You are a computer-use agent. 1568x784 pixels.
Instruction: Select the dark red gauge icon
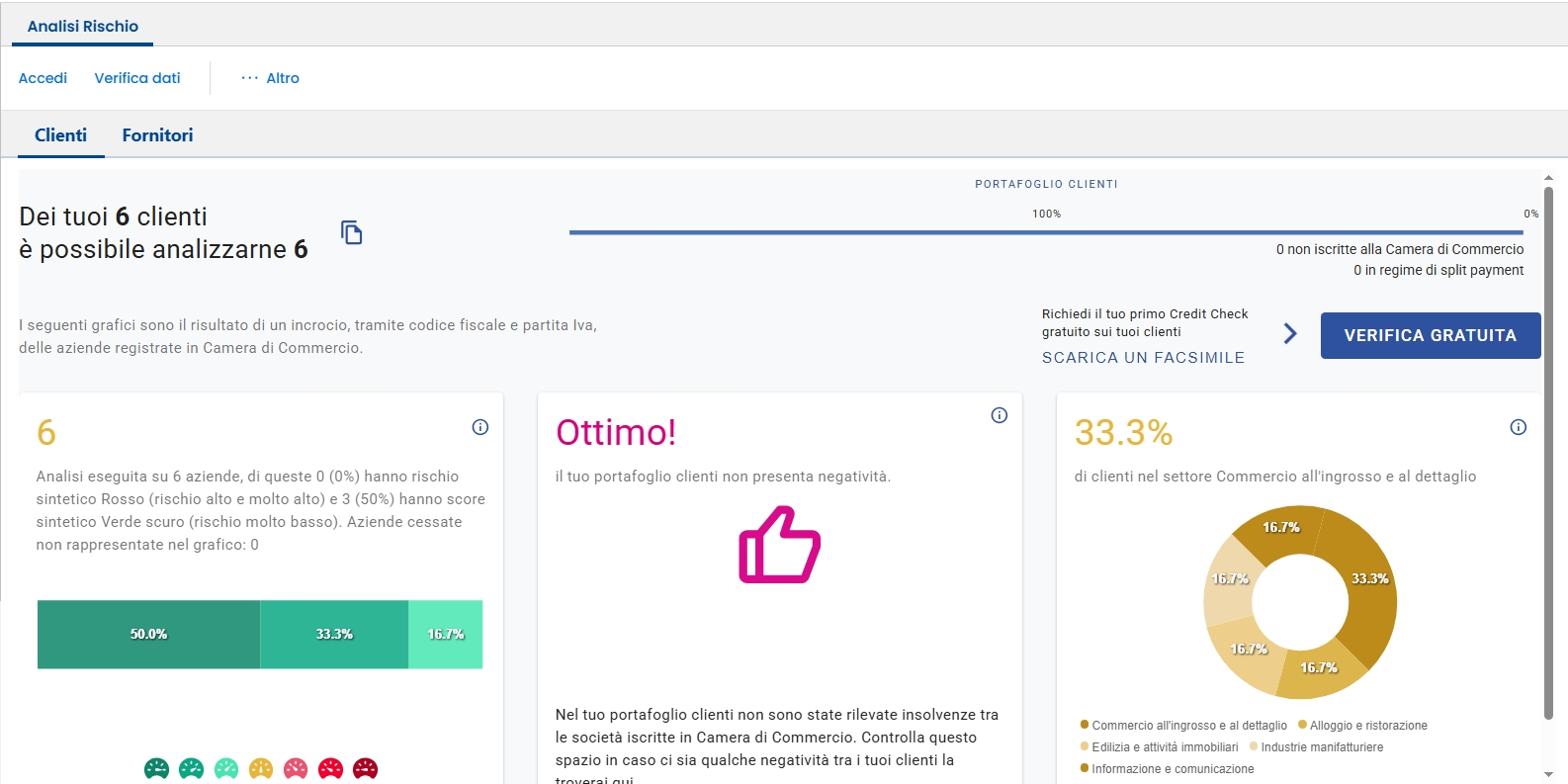pos(366,768)
